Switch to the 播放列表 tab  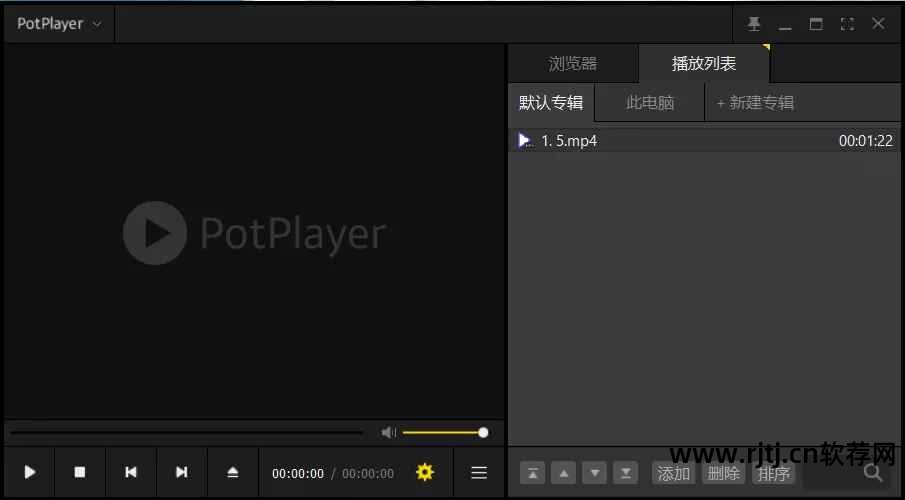pyautogui.click(x=704, y=64)
